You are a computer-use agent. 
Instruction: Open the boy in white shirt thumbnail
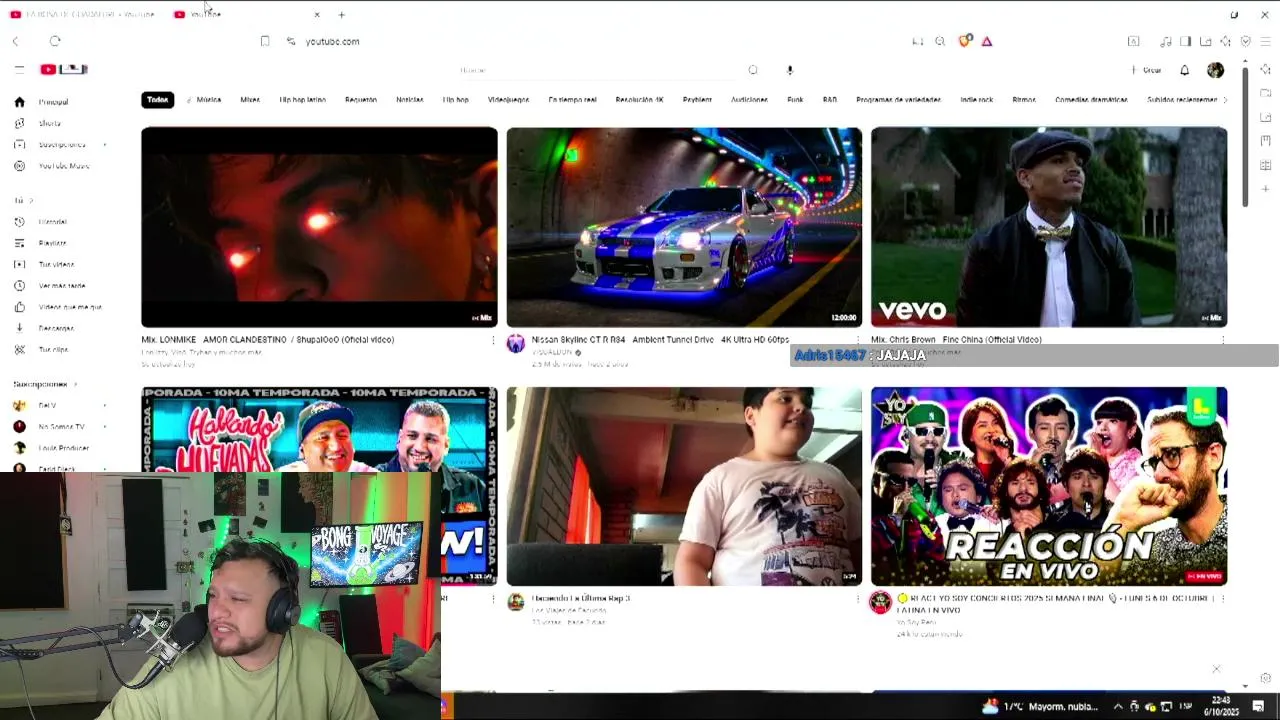coord(684,486)
